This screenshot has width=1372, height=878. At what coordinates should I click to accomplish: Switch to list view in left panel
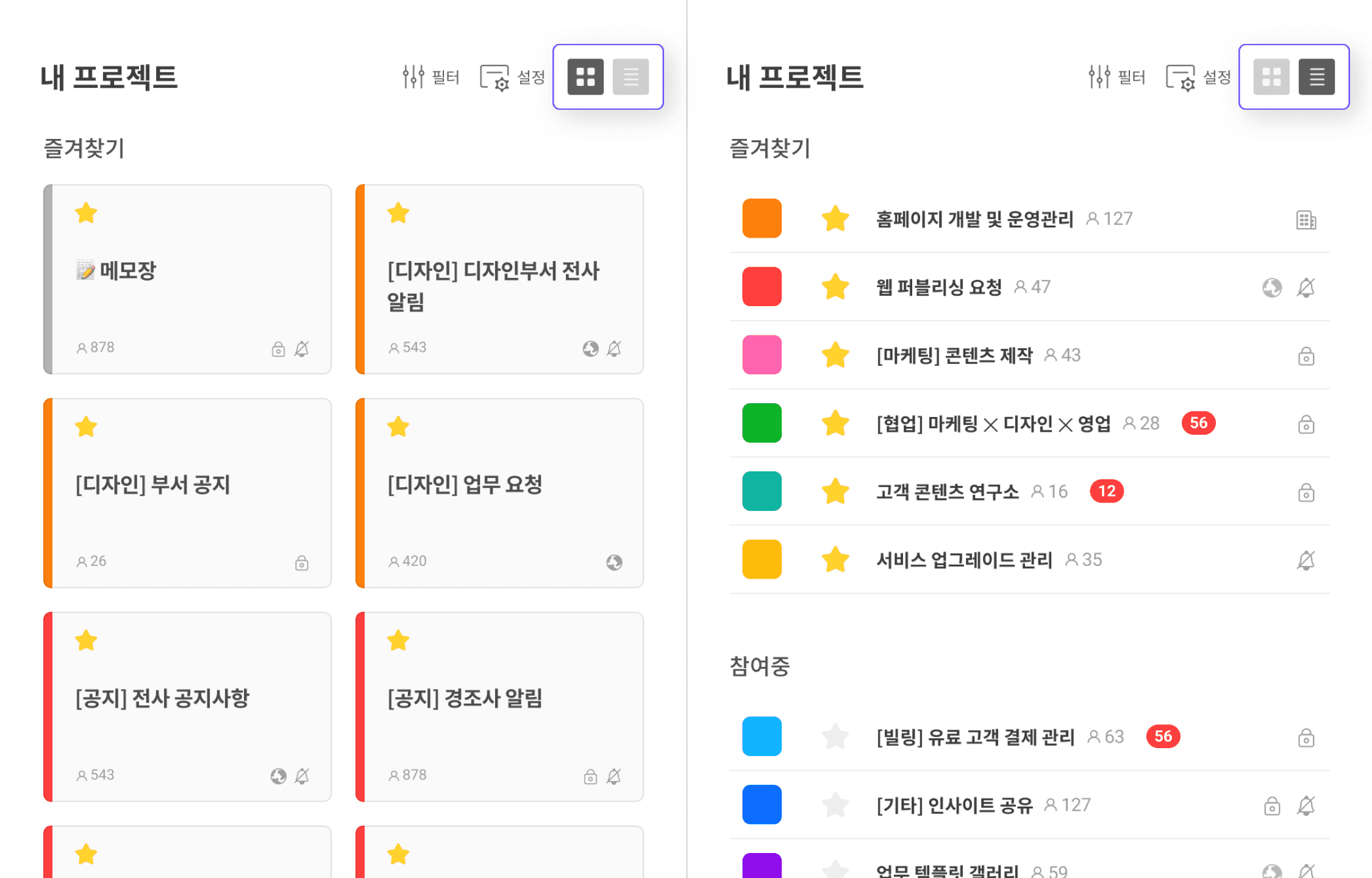631,77
